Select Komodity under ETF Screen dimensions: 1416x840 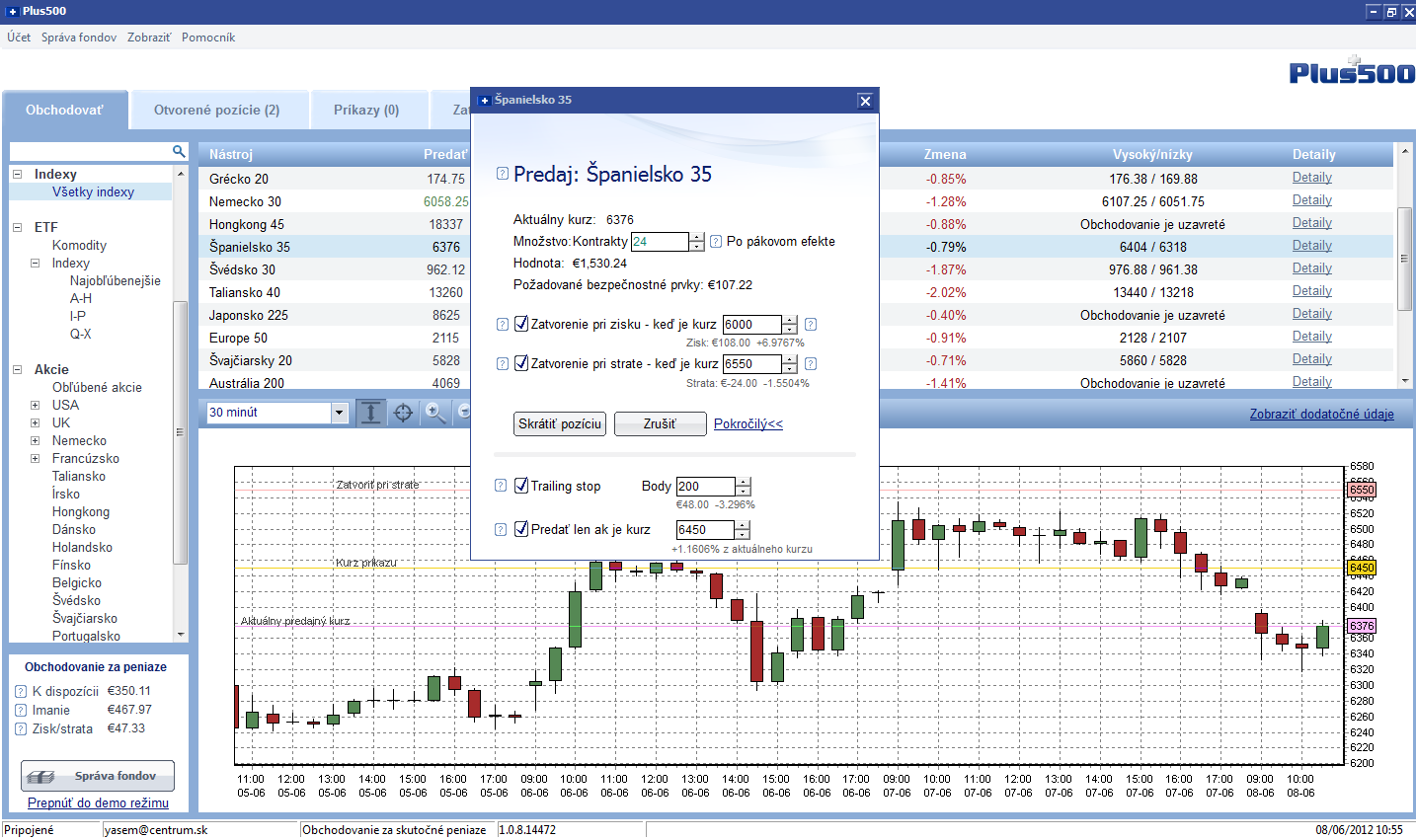point(79,246)
